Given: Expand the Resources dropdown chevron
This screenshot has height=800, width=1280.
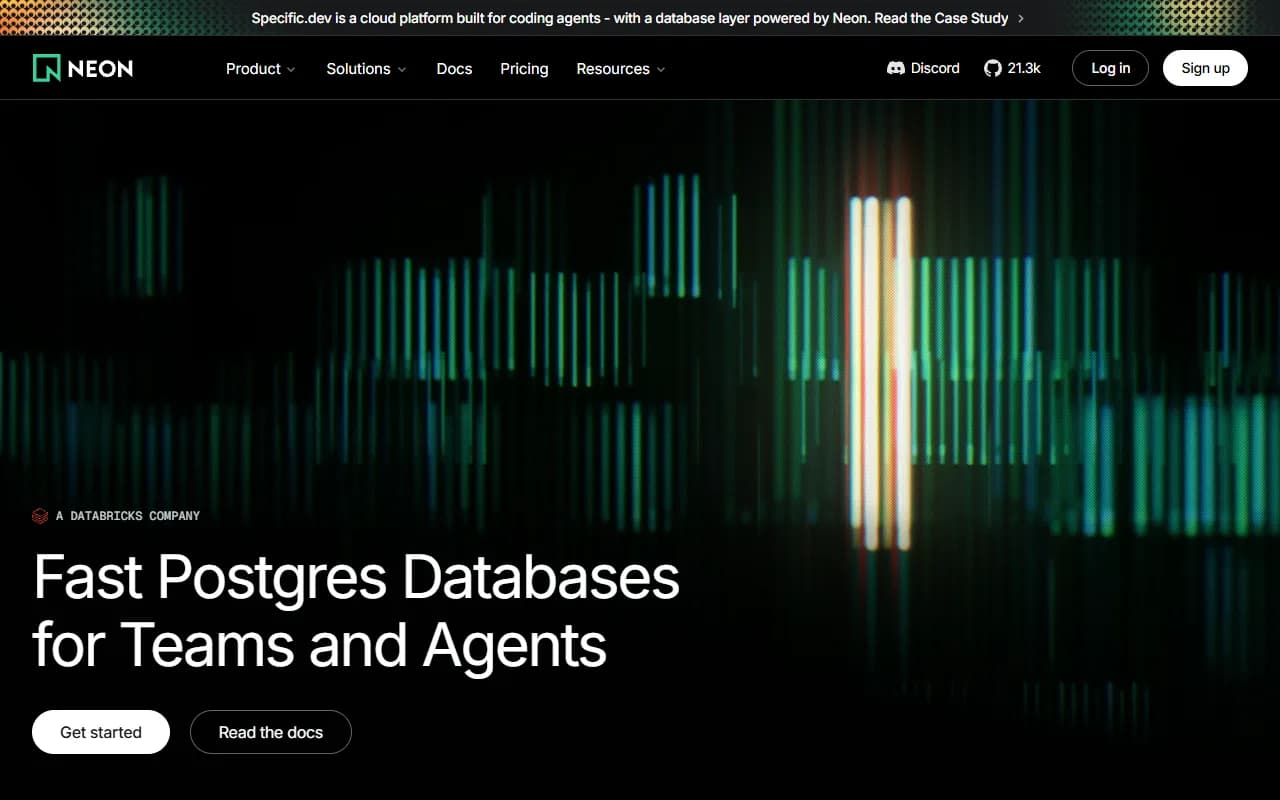Looking at the screenshot, I should pyautogui.click(x=661, y=69).
